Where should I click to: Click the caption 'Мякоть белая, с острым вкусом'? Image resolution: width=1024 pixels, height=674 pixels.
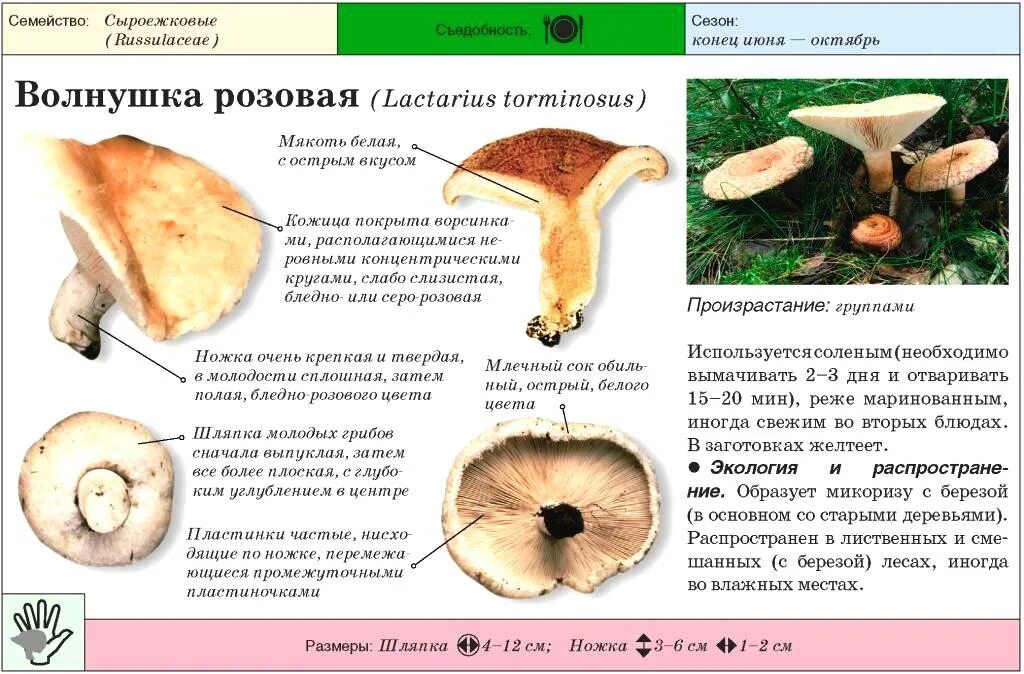click(x=347, y=151)
